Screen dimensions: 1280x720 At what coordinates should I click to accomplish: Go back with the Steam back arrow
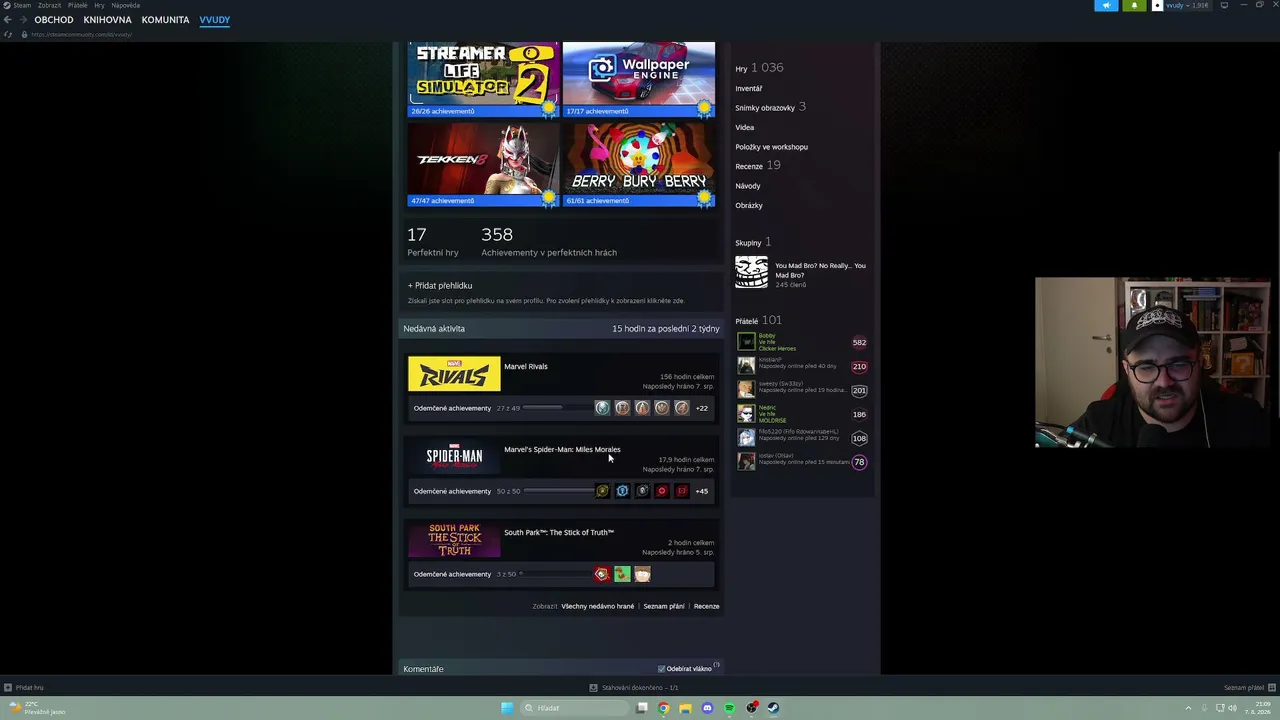tap(7, 20)
